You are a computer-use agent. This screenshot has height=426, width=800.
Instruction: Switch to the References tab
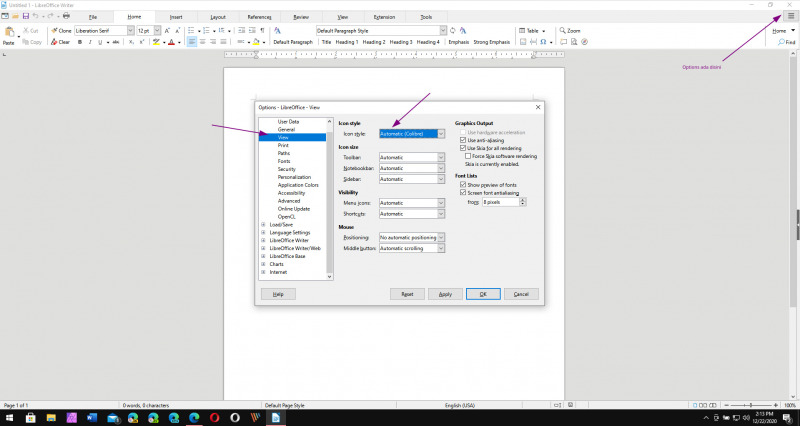(259, 17)
